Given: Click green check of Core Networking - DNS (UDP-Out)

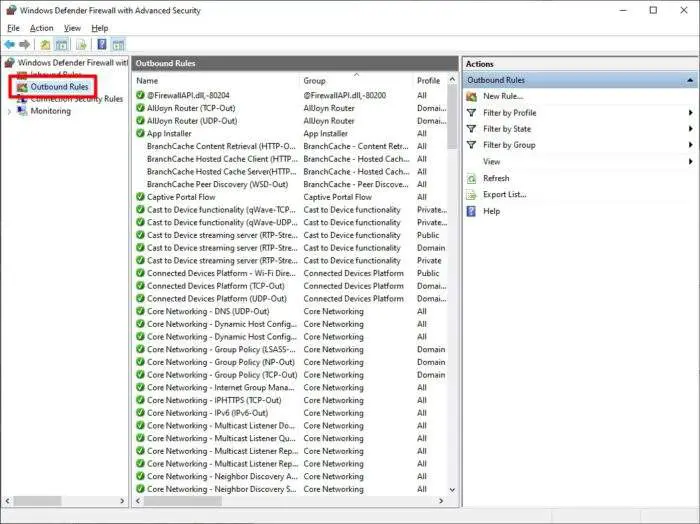Looking at the screenshot, I should point(140,311).
